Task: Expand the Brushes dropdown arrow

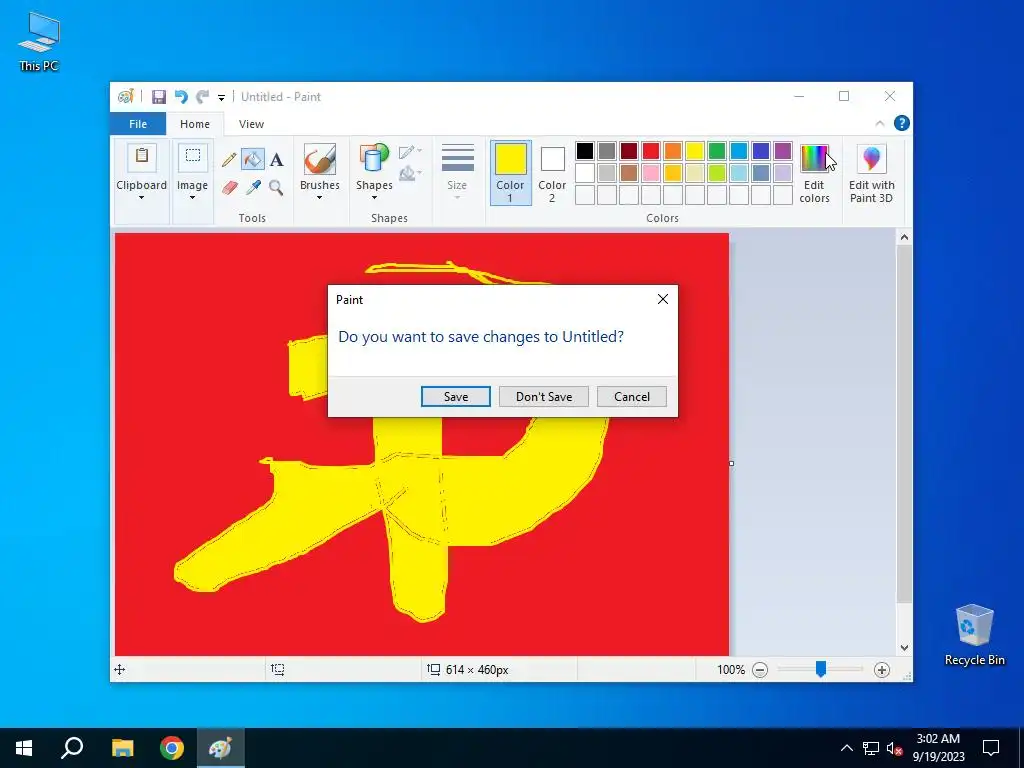Action: [319, 198]
